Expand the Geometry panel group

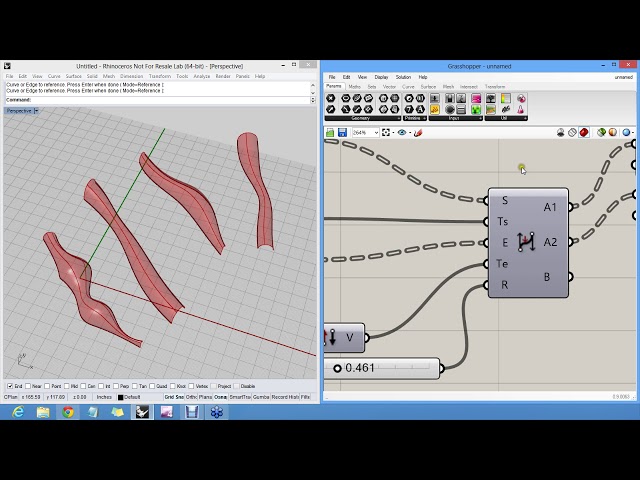coord(398,118)
